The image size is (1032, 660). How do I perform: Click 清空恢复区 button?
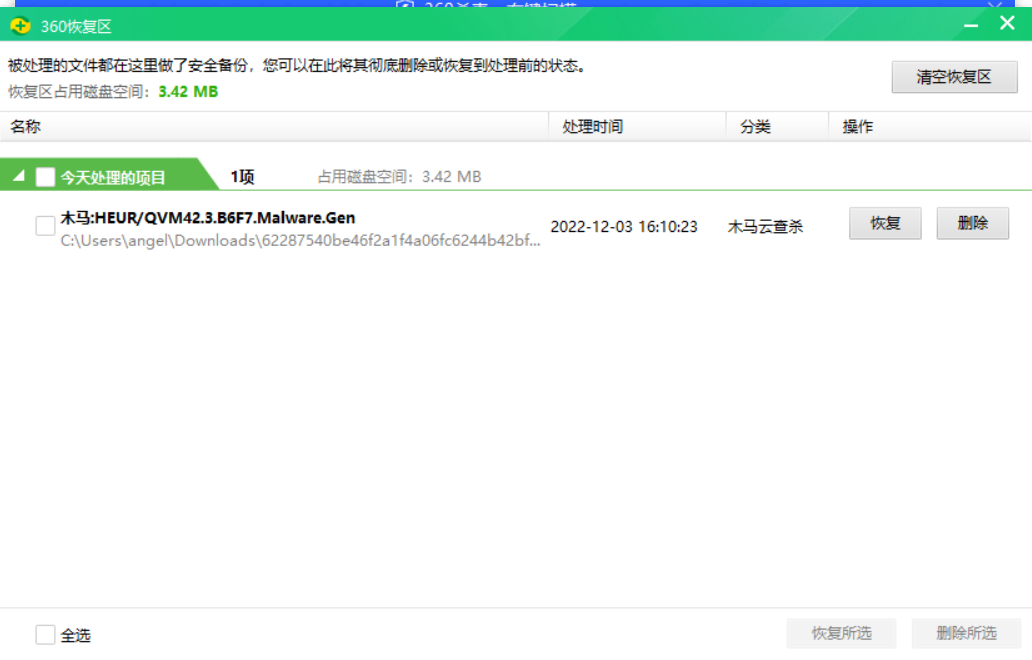954,77
